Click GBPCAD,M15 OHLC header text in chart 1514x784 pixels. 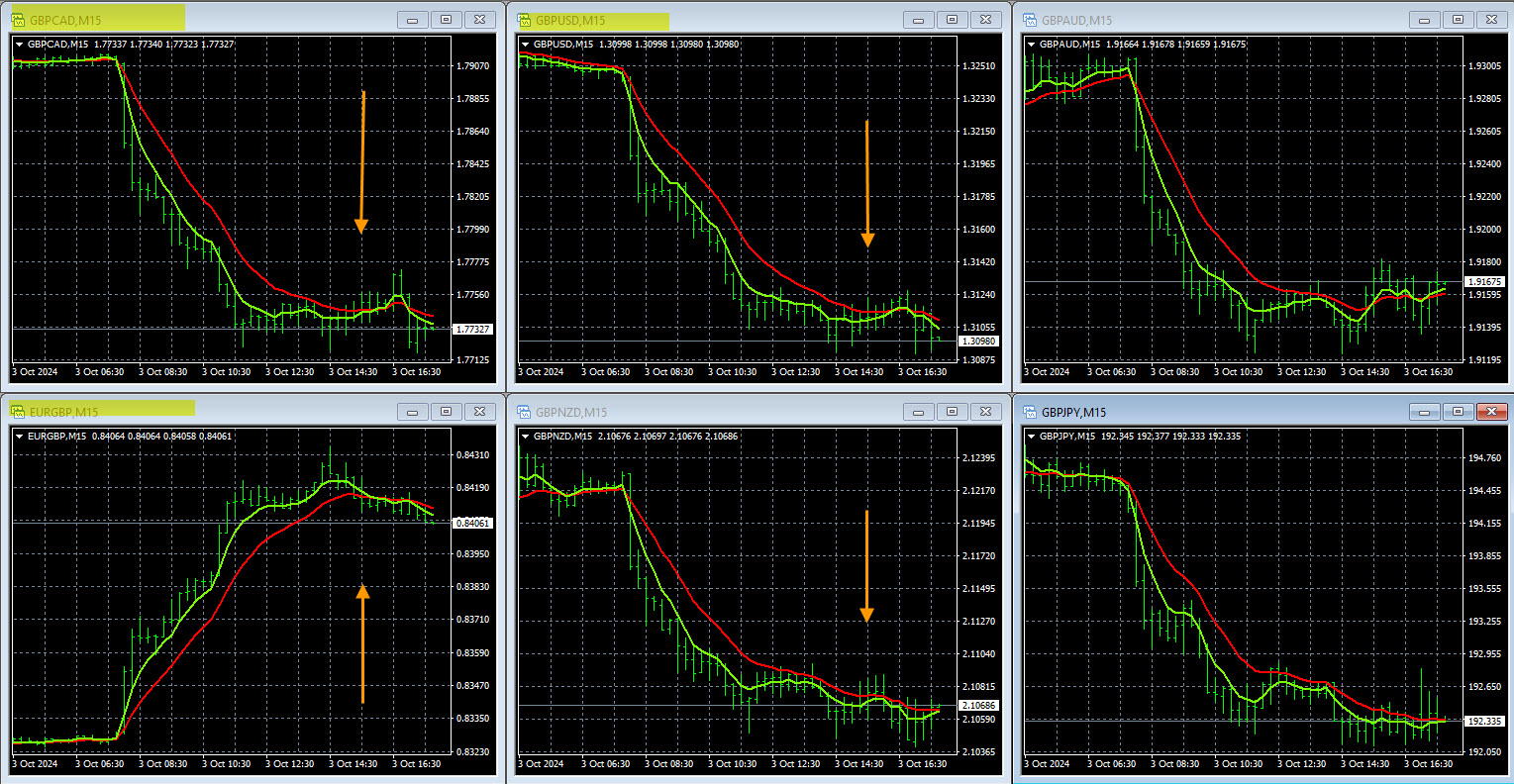(131, 45)
